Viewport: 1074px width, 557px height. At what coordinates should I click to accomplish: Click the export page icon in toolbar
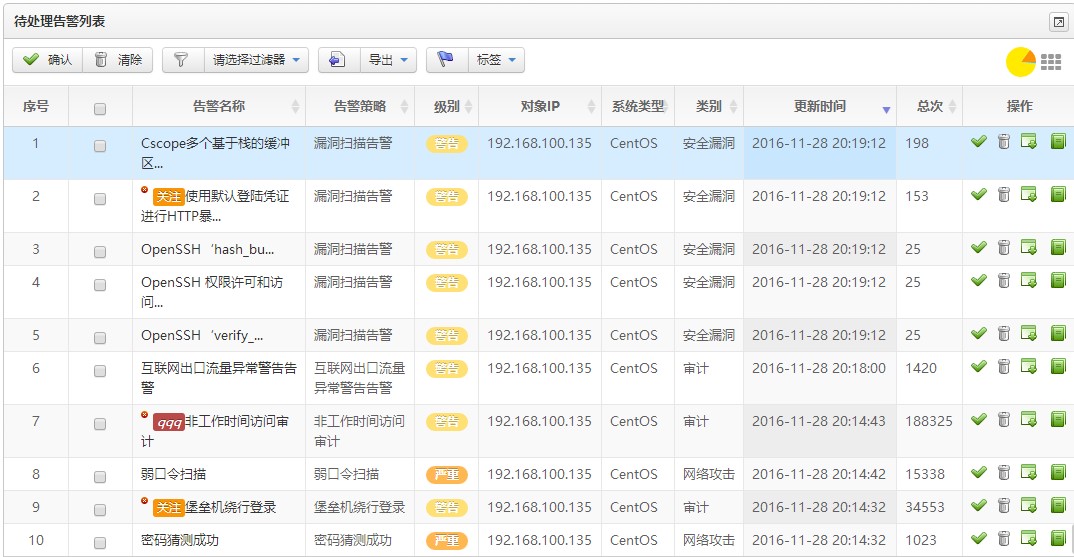[x=337, y=60]
